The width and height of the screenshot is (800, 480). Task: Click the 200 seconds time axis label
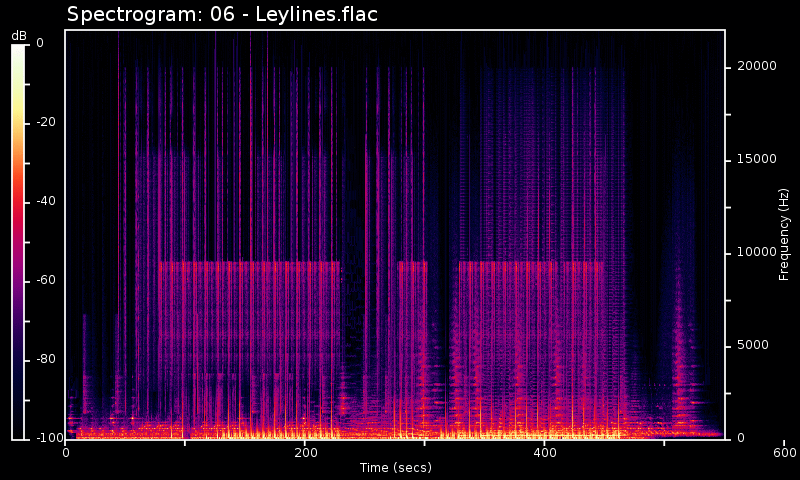pyautogui.click(x=305, y=453)
